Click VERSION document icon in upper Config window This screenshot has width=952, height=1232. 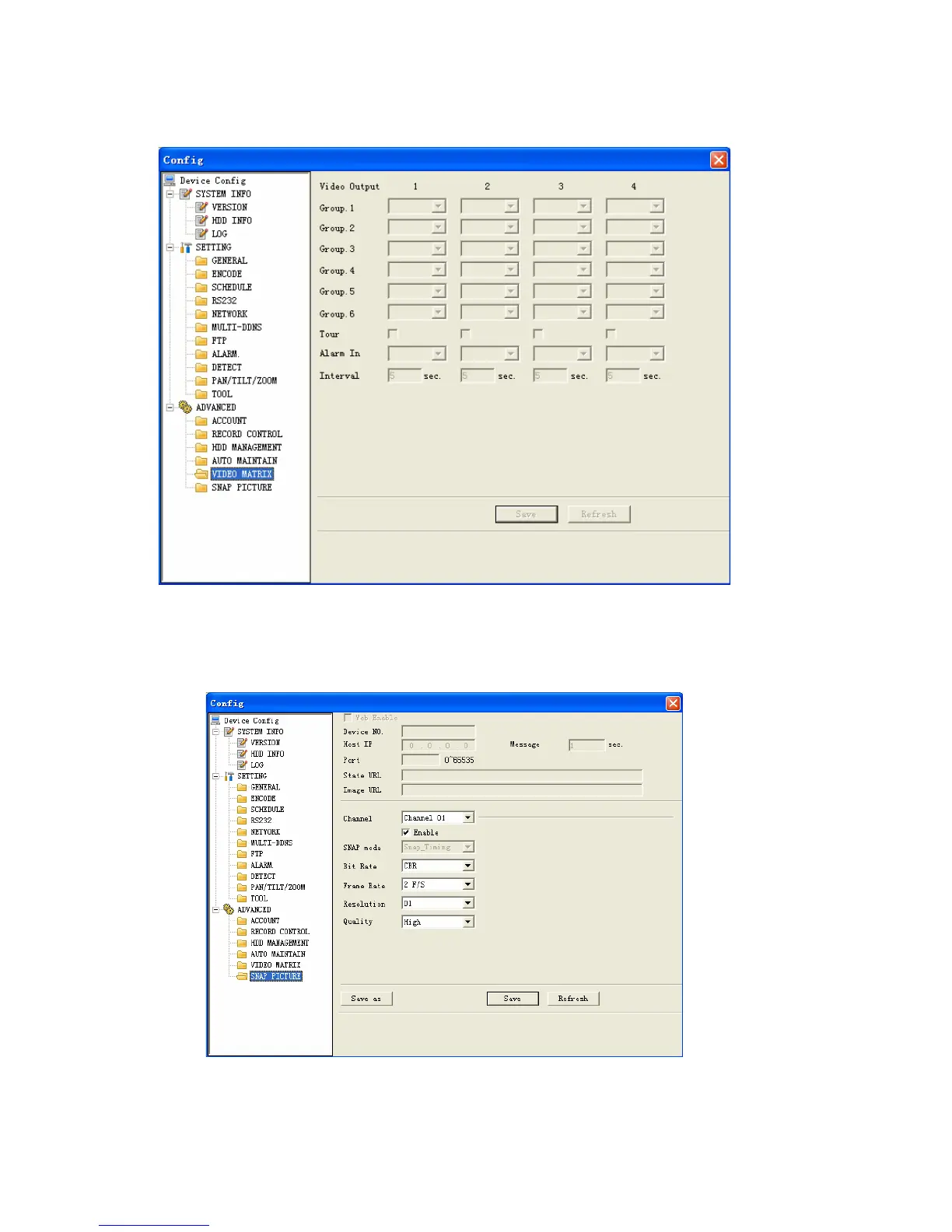pyautogui.click(x=201, y=207)
